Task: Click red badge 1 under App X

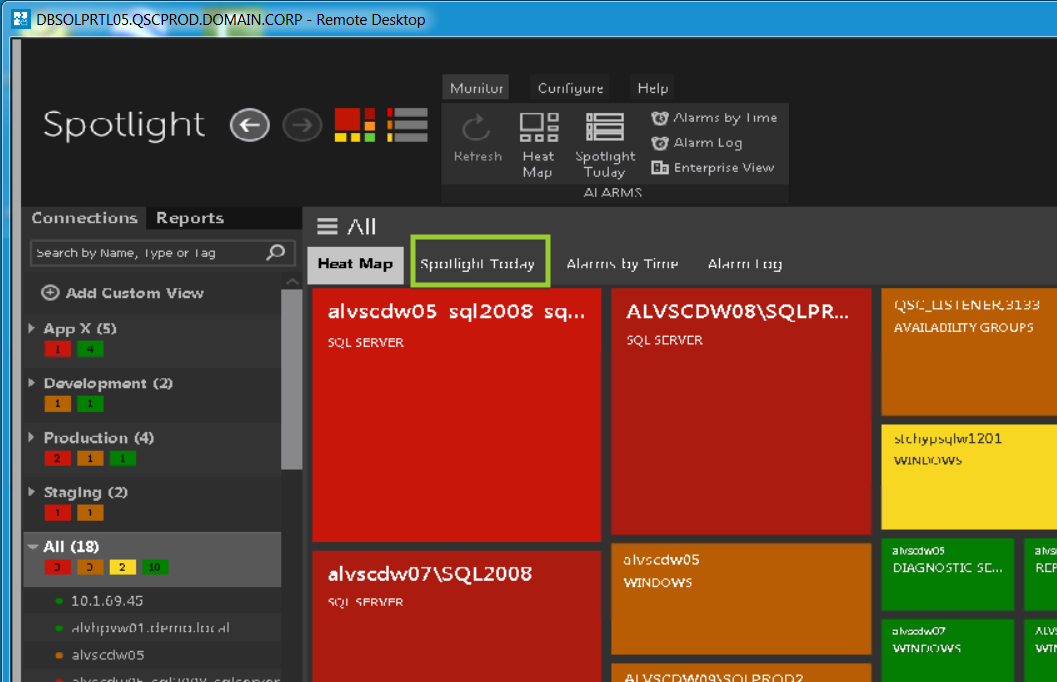Action: (57, 349)
